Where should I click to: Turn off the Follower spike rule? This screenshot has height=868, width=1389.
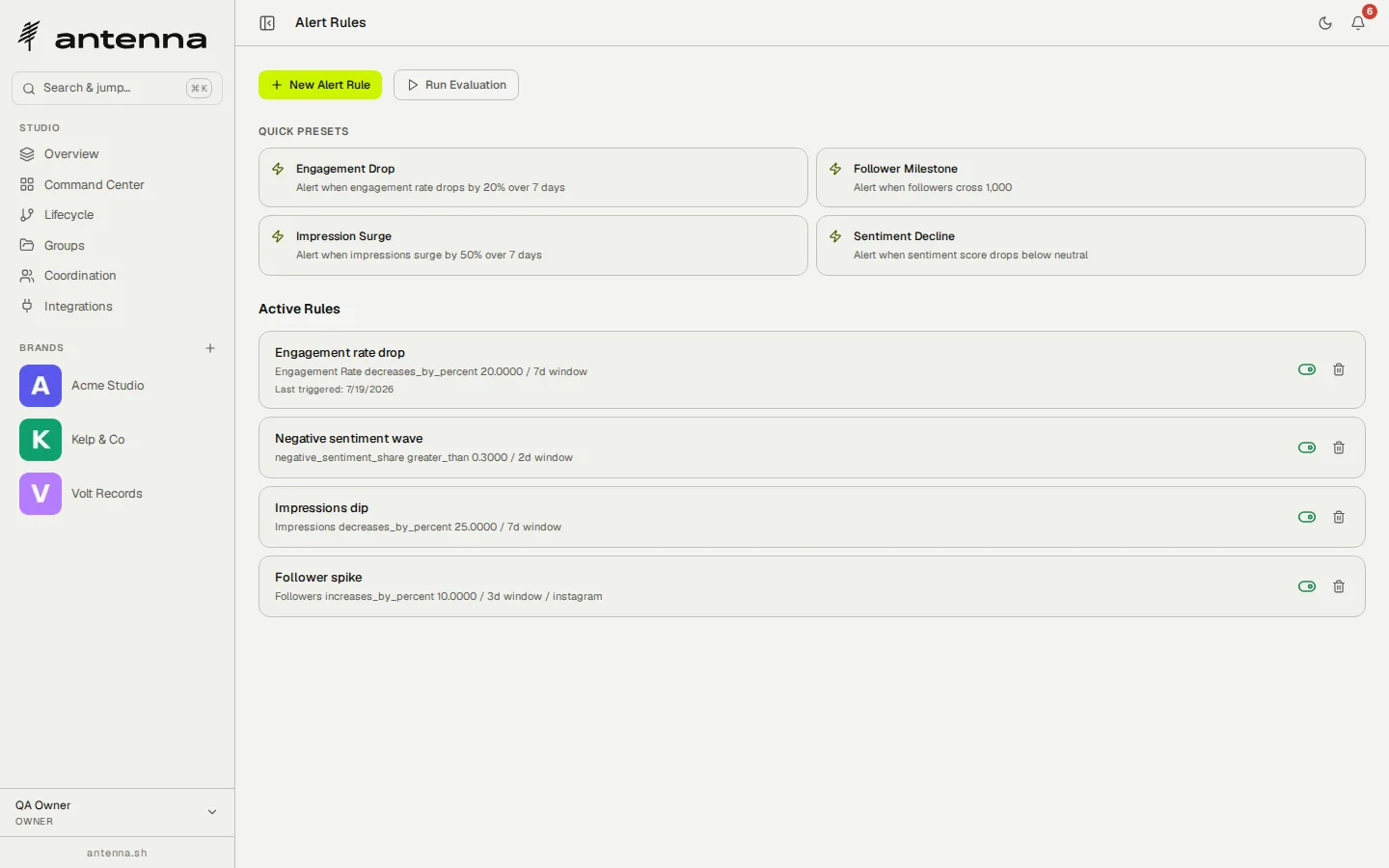click(1307, 586)
